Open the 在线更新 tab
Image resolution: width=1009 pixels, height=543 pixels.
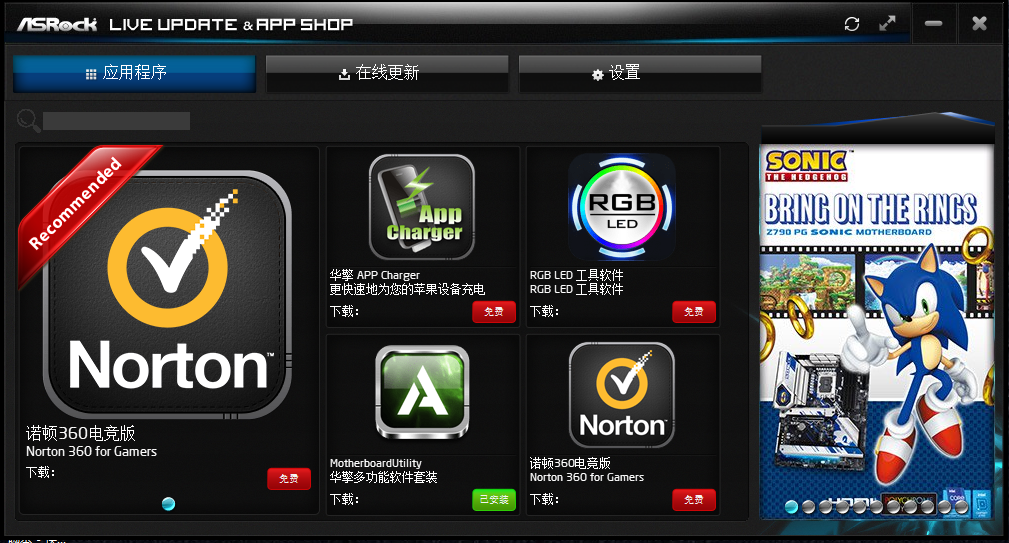[x=387, y=73]
